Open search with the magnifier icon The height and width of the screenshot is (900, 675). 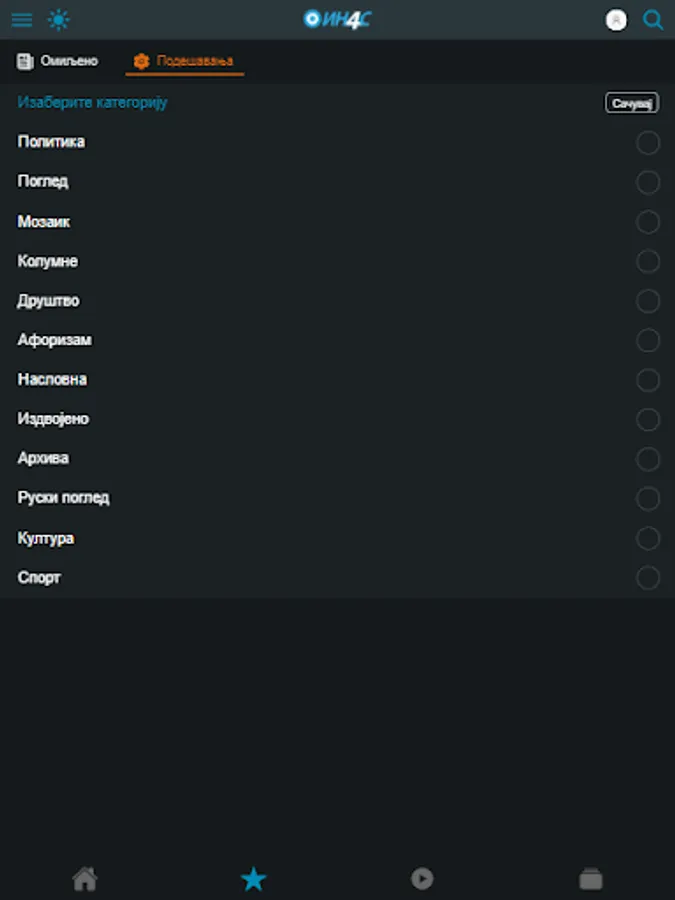tap(653, 20)
